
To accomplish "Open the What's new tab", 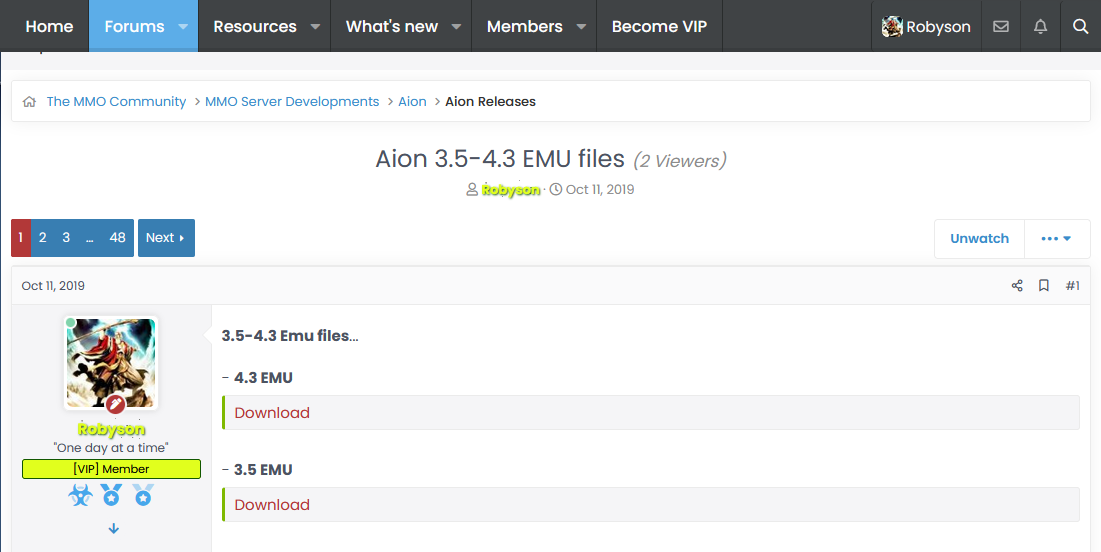I will (392, 27).
